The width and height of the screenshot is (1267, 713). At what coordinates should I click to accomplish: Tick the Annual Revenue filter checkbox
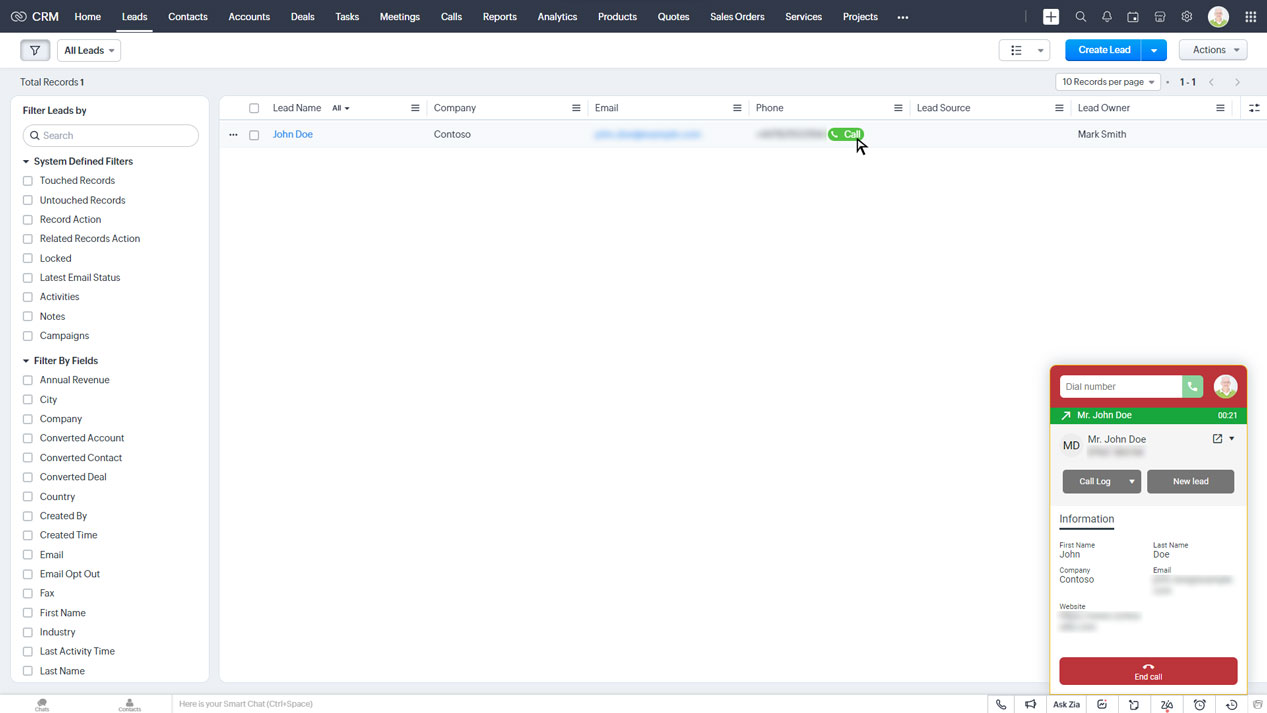(x=28, y=380)
